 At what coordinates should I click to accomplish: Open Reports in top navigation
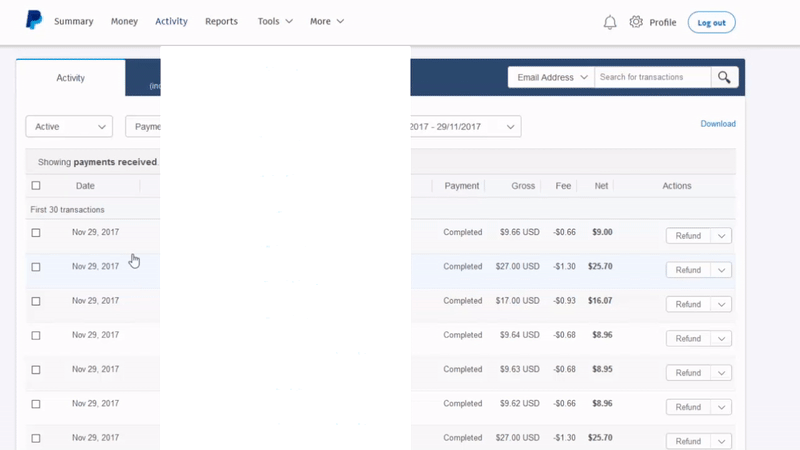coord(221,21)
